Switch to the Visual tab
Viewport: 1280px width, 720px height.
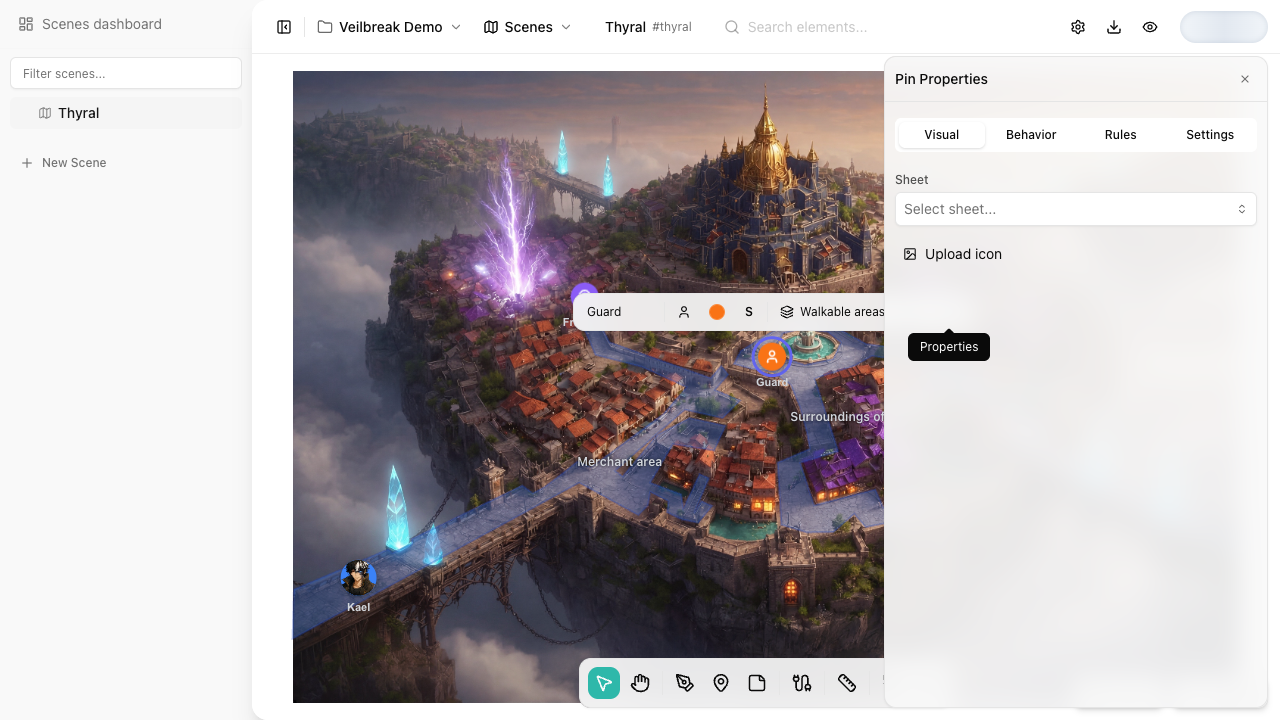[x=942, y=135]
